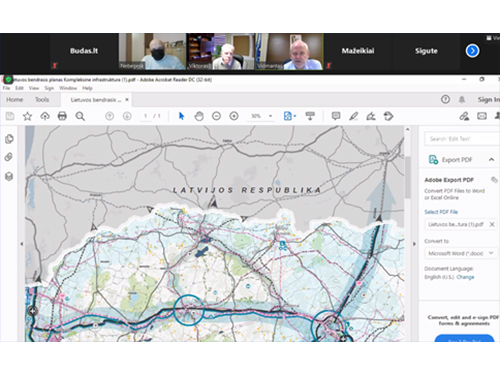Image resolution: width=500 pixels, height=375 pixels.
Task: Click Change document language link
Action: (465, 277)
